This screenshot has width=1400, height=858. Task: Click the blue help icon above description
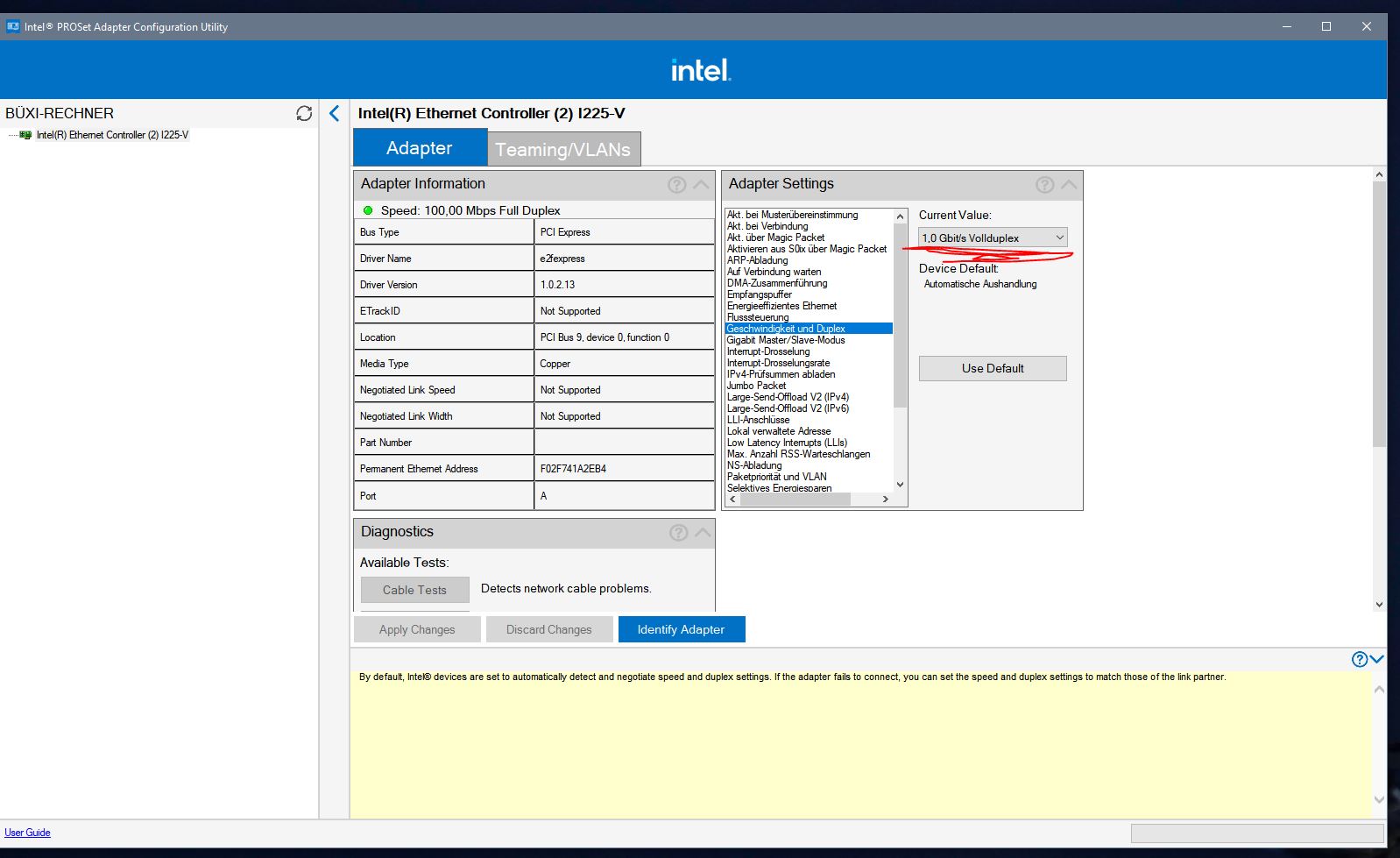1360,659
